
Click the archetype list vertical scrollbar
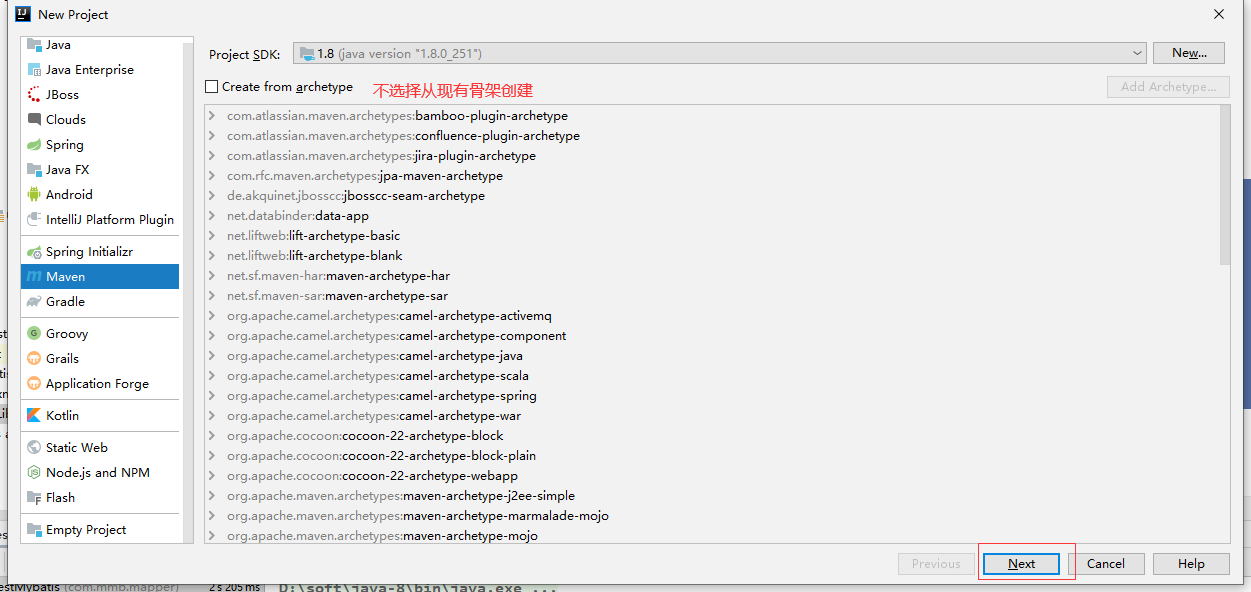pyautogui.click(x=1225, y=185)
